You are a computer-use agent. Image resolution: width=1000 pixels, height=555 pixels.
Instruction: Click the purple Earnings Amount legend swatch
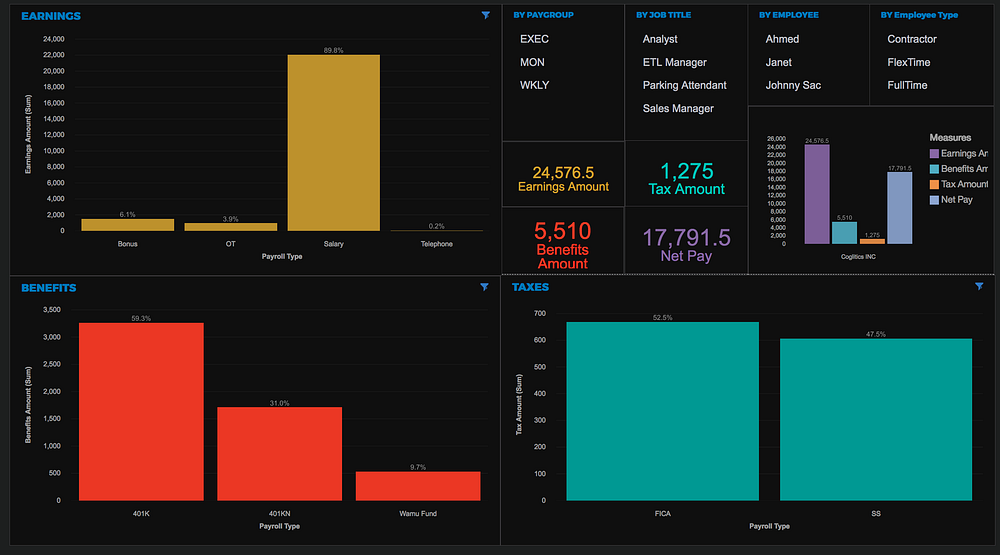tap(934, 154)
